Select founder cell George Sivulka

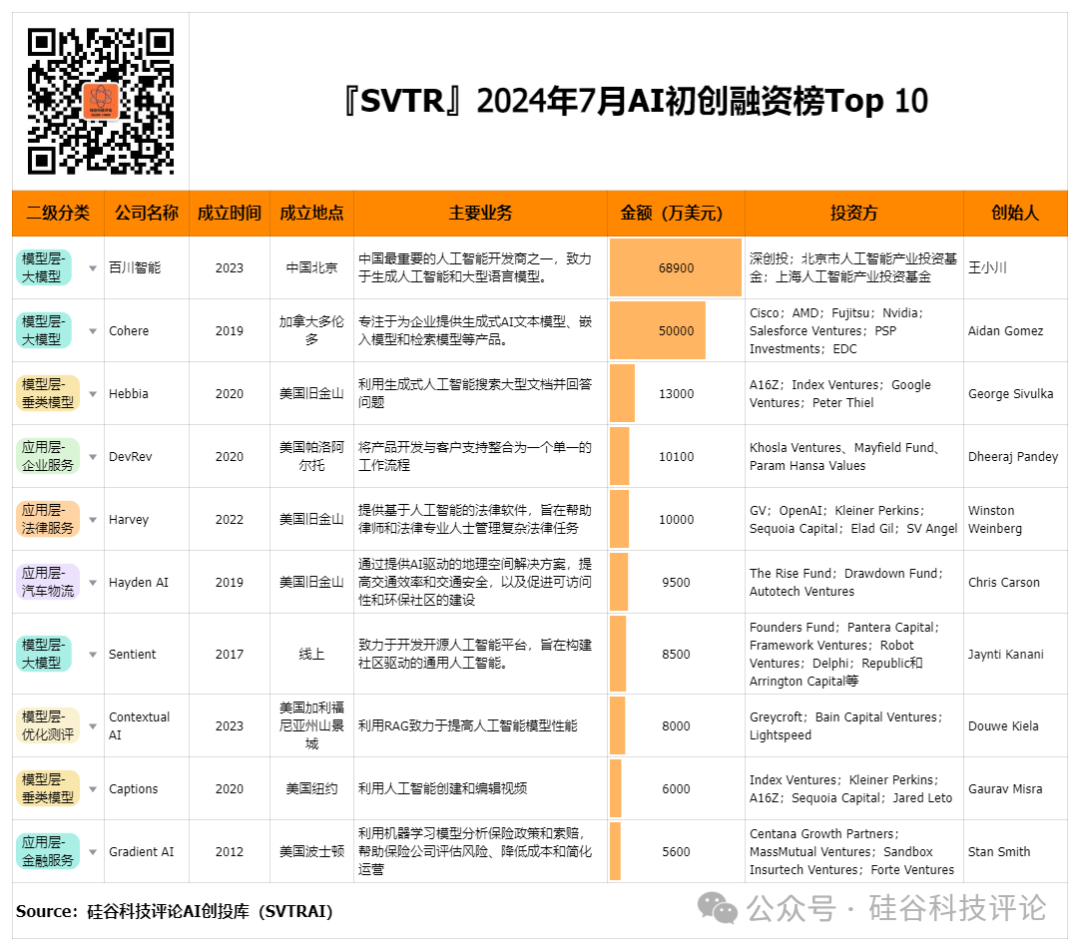tap(1015, 394)
